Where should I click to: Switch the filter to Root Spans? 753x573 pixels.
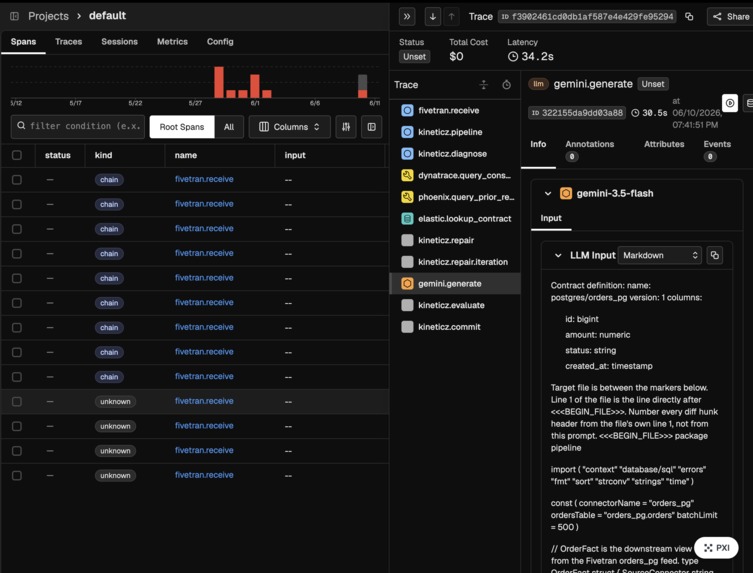182,127
